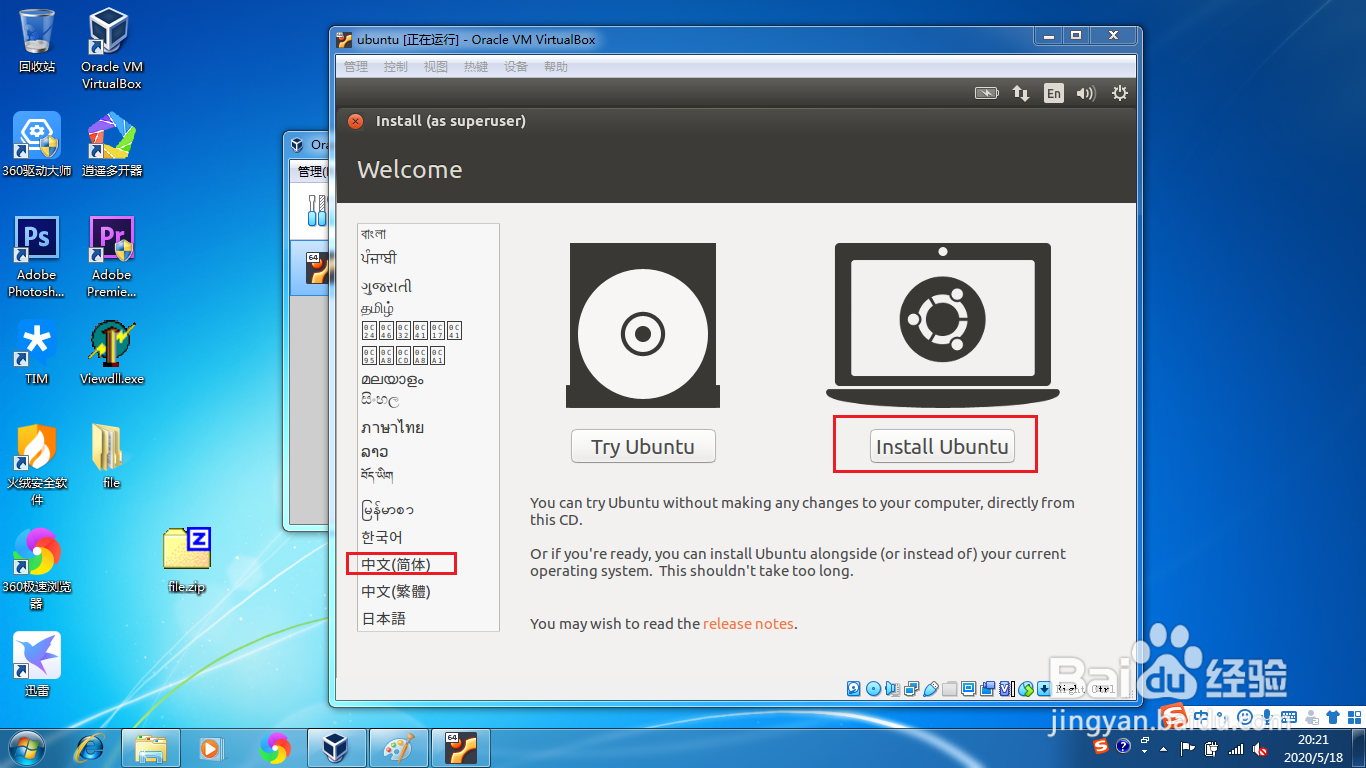
Task: Open the En keyboard layout indicator
Action: click(x=1054, y=93)
